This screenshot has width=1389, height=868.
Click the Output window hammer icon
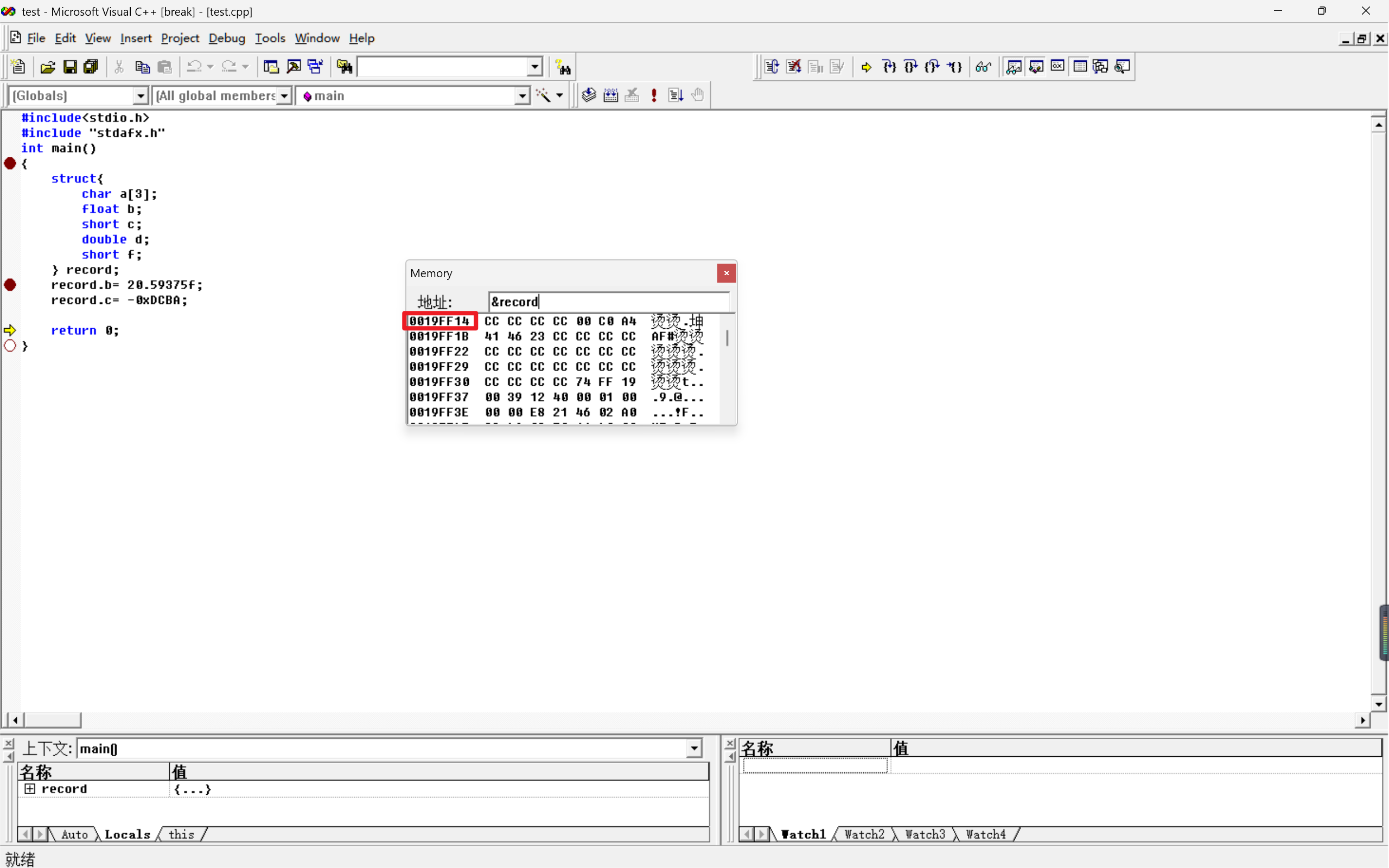tap(294, 67)
